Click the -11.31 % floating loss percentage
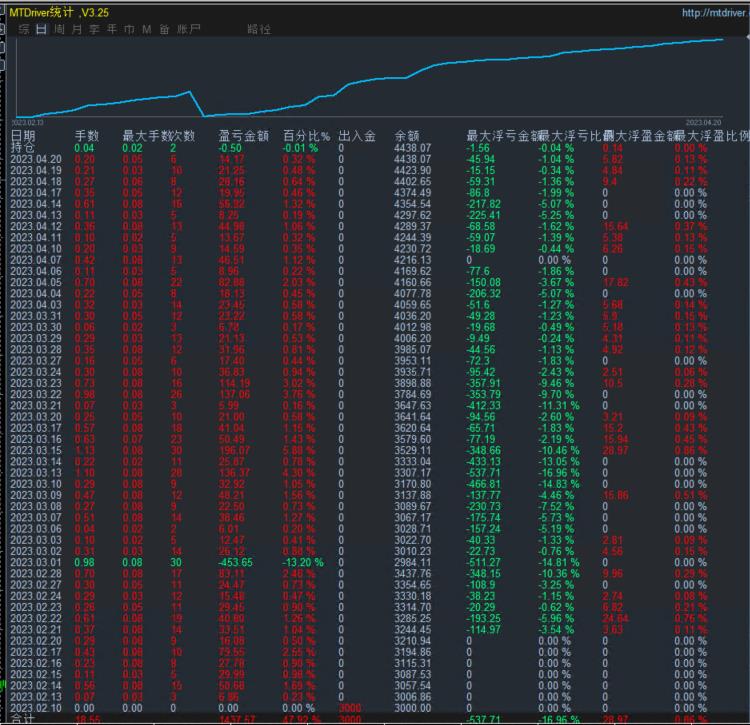 tap(559, 406)
